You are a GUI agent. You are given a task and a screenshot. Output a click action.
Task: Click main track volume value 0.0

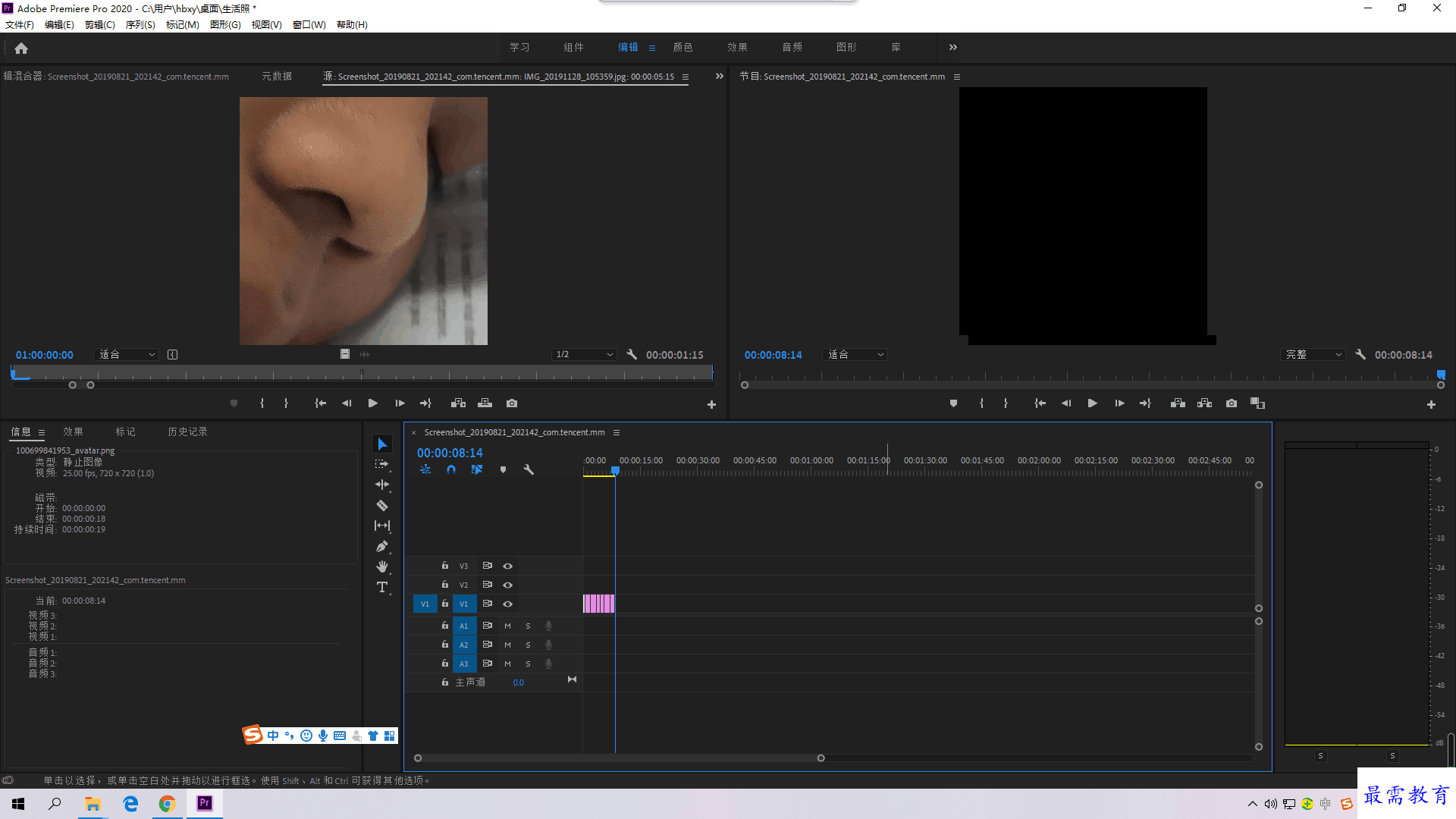pos(519,682)
